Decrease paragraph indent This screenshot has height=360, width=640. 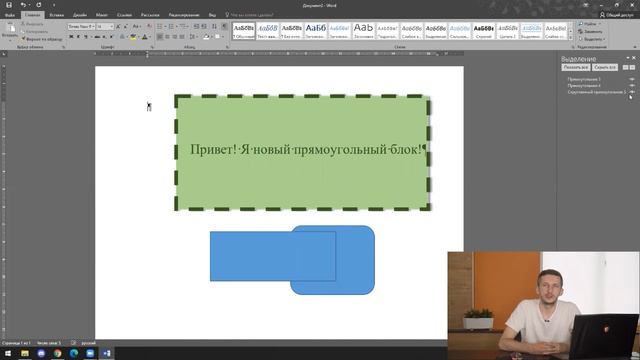(197, 27)
